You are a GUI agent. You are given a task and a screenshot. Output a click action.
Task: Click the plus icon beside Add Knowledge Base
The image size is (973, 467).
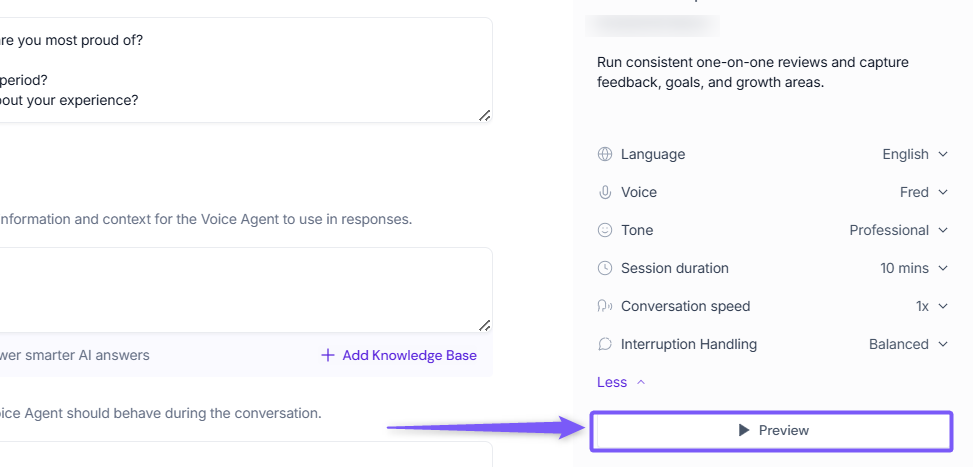point(327,355)
